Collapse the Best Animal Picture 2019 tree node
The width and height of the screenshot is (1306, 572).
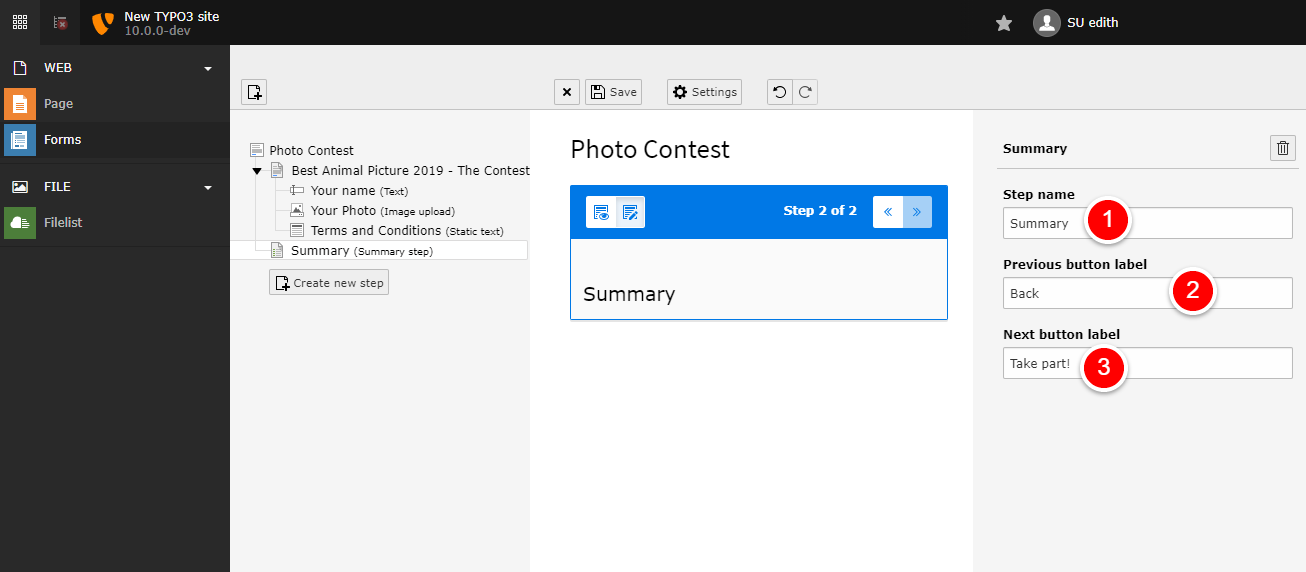(x=257, y=171)
